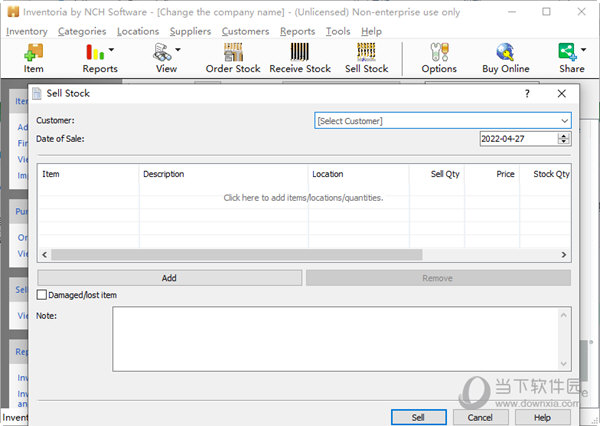Click inside the Note text area
Image resolution: width=600 pixels, height=426 pixels.
(337, 339)
